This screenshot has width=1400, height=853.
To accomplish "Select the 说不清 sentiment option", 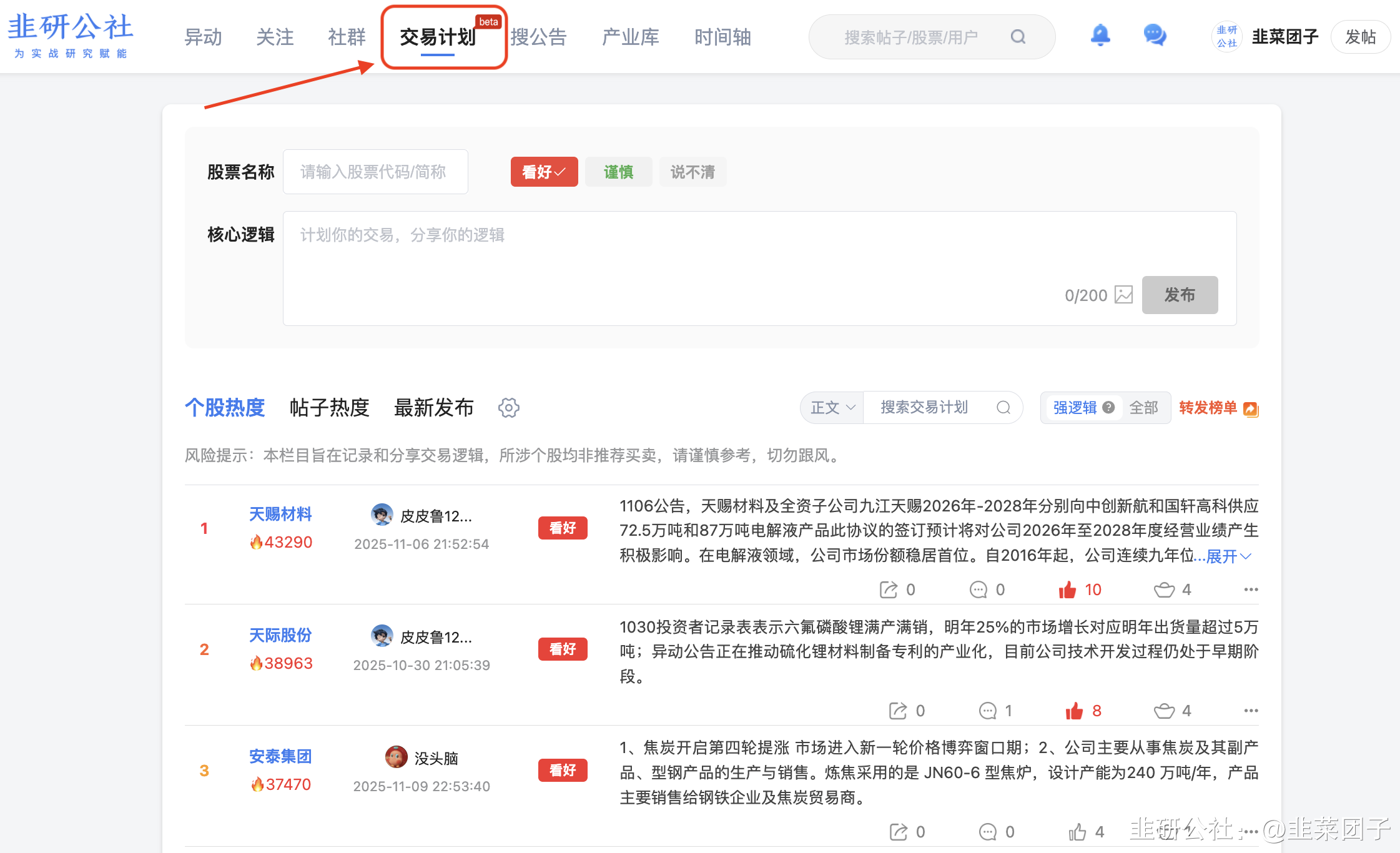I will tap(693, 172).
